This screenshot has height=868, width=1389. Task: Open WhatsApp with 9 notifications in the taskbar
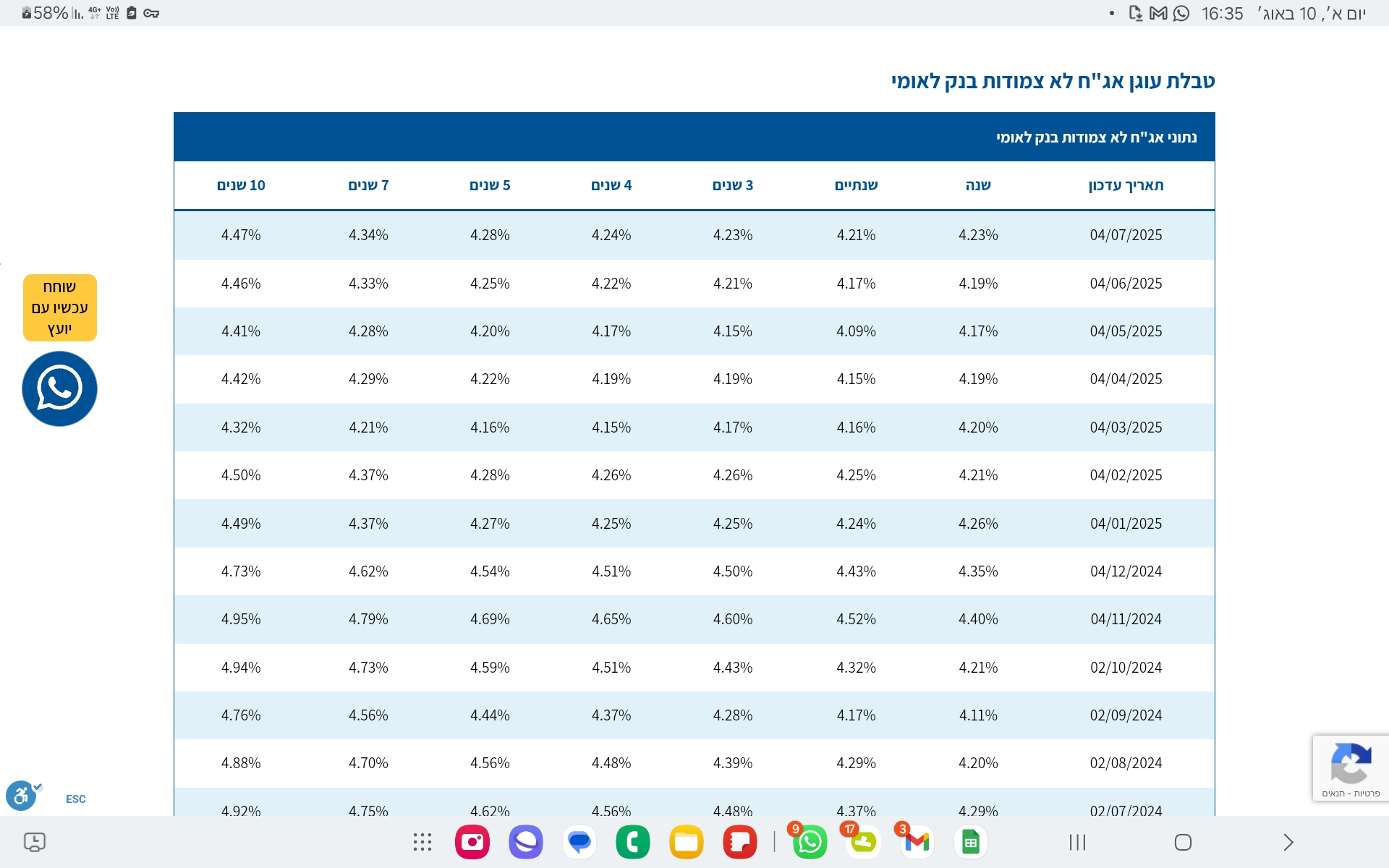(x=810, y=842)
